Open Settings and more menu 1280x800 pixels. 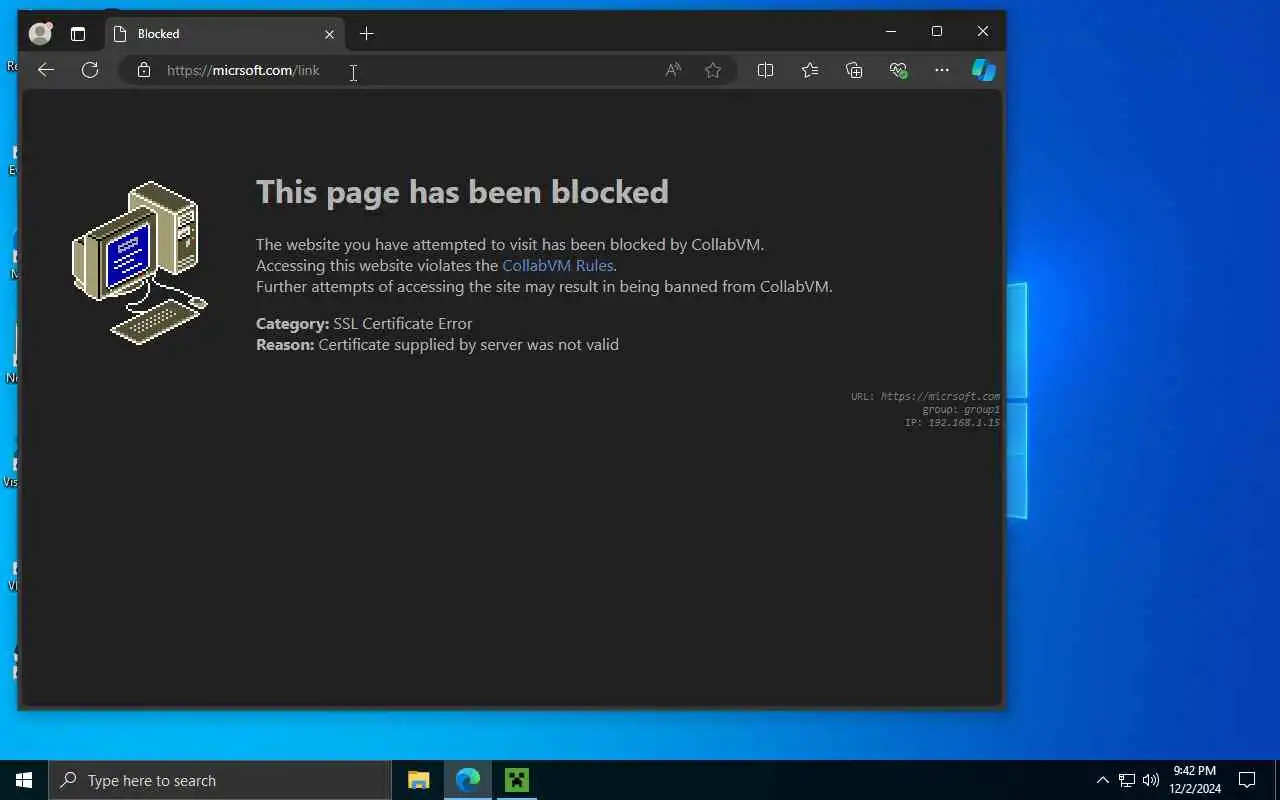(942, 70)
